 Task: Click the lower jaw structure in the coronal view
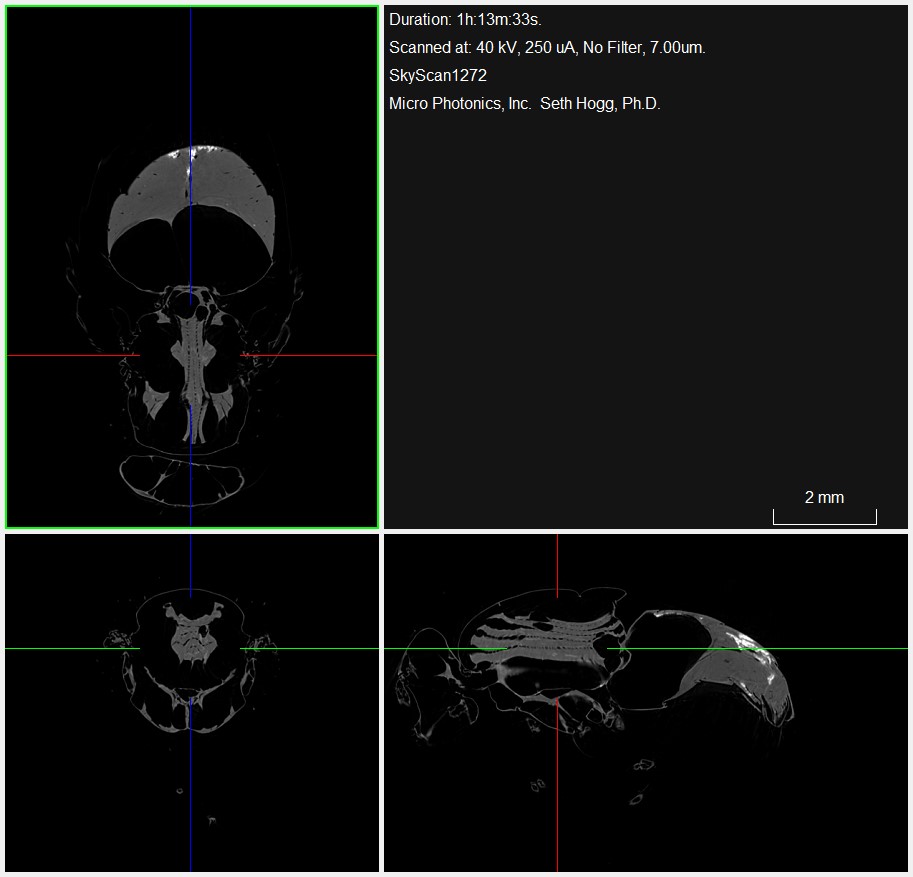point(182,477)
